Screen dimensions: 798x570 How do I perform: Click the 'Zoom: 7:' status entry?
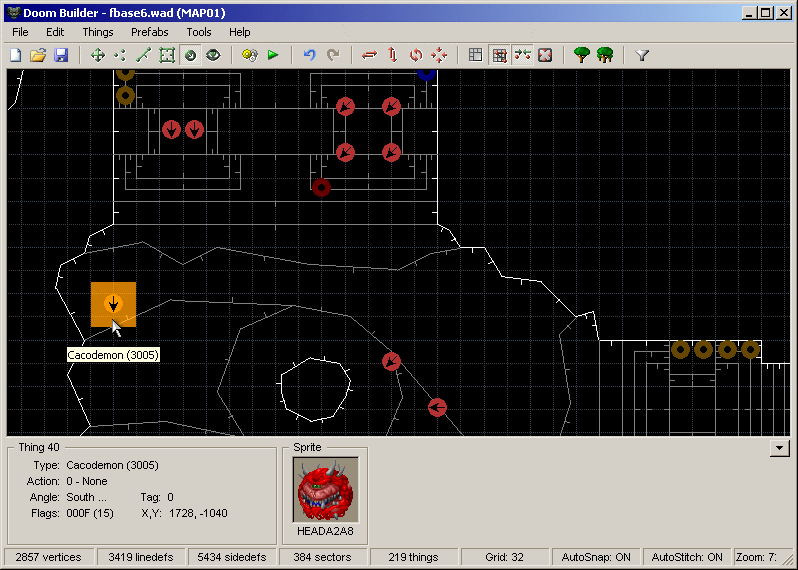click(756, 557)
